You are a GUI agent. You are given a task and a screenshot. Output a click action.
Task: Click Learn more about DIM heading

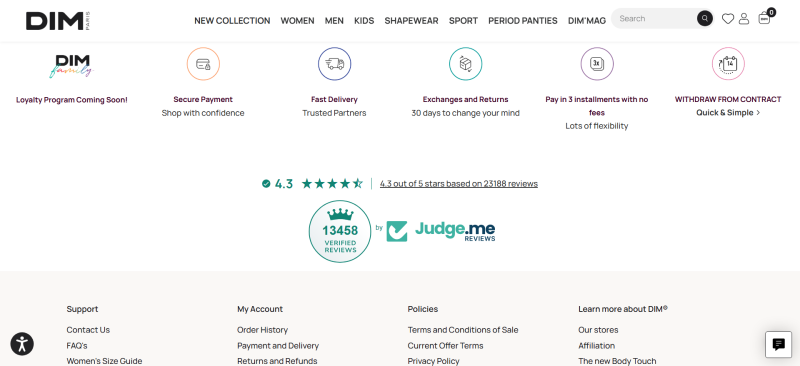[623, 309]
